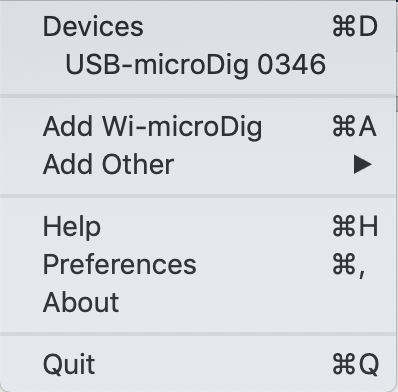Click the command symbol on the Quit row
The width and height of the screenshot is (398, 392).
344,364
